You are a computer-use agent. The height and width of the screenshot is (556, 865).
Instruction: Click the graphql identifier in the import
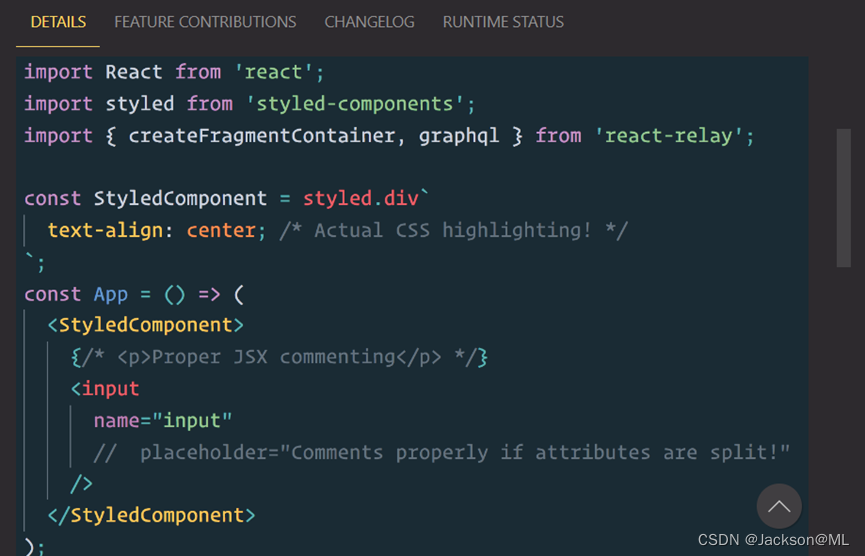point(459,135)
